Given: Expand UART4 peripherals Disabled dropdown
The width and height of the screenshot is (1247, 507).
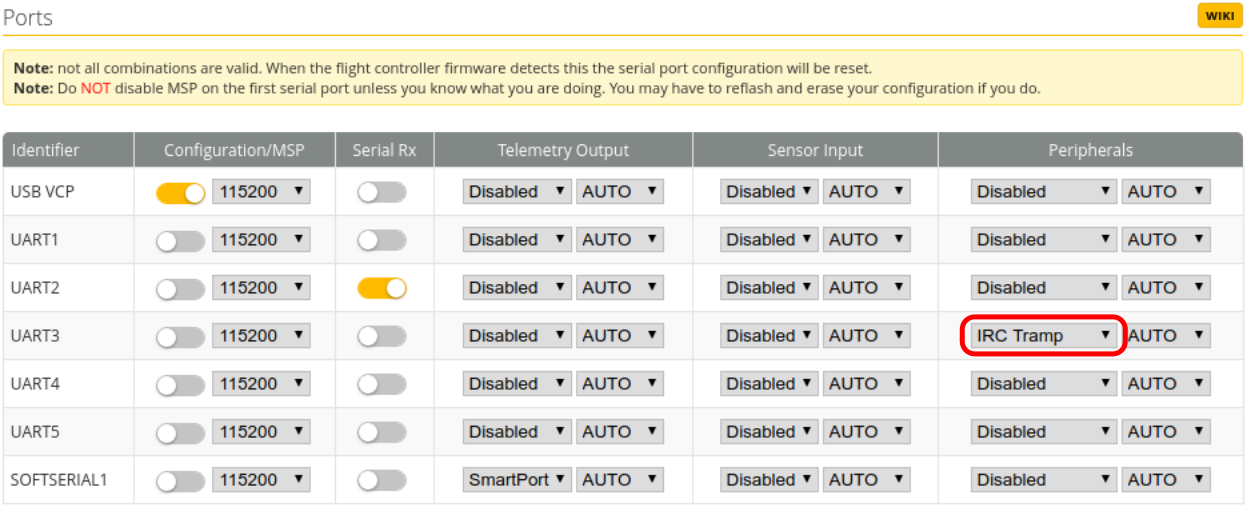Looking at the screenshot, I should coord(1043,384).
